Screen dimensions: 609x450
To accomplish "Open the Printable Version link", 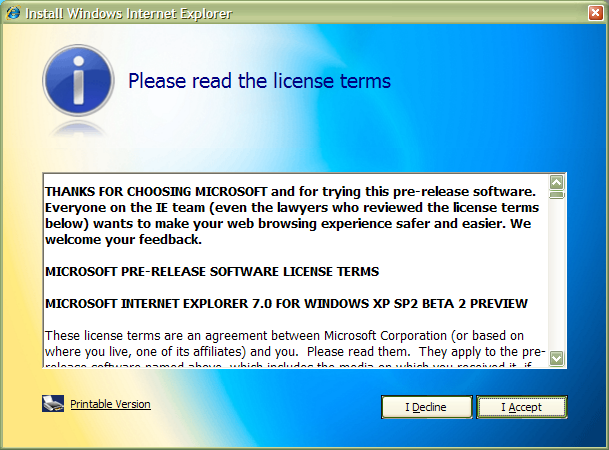I will pyautogui.click(x=110, y=404).
